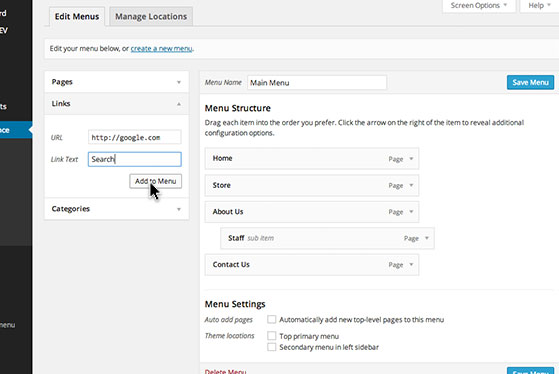
Task: Open the Manage Locations tab
Action: tap(151, 17)
